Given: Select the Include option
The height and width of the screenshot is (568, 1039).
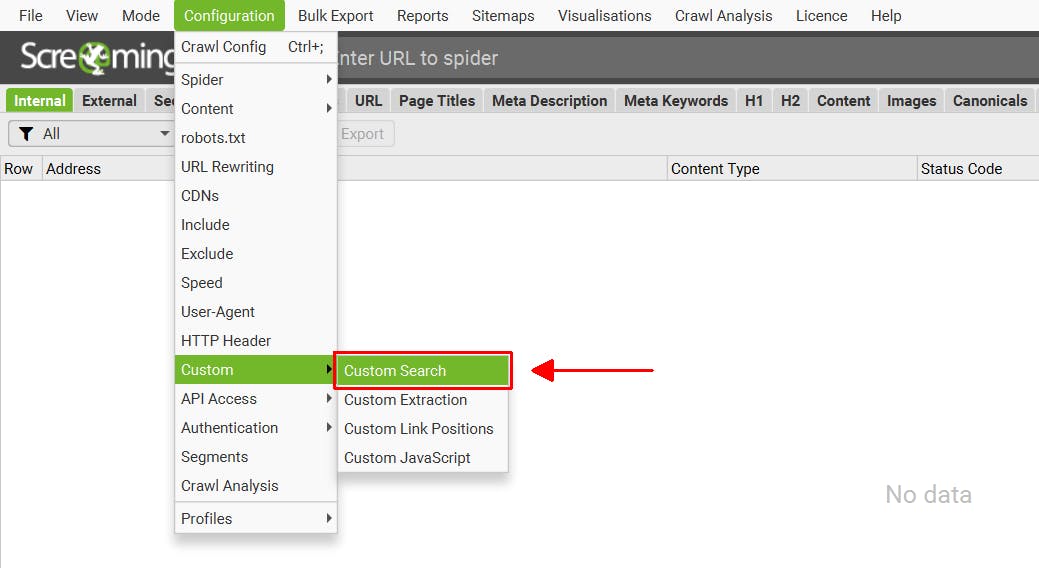Looking at the screenshot, I should tap(256, 225).
